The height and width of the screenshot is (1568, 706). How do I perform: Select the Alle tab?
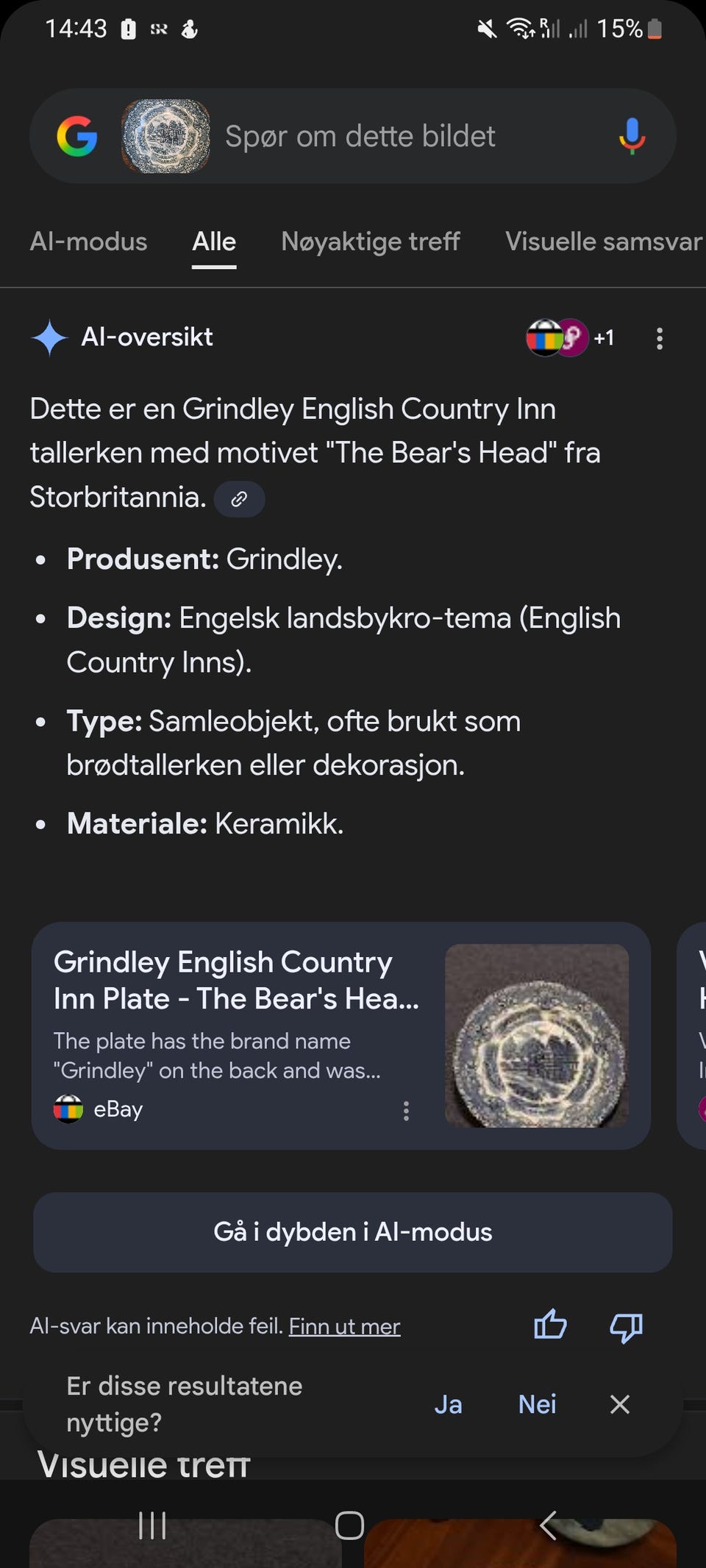(x=214, y=242)
